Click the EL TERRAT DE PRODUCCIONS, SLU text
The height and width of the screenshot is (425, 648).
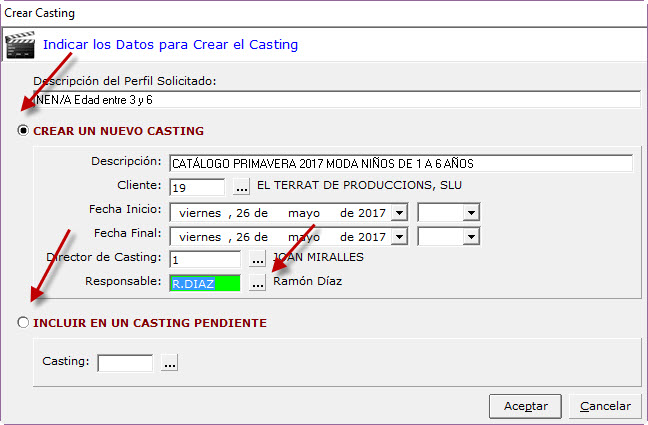[359, 185]
